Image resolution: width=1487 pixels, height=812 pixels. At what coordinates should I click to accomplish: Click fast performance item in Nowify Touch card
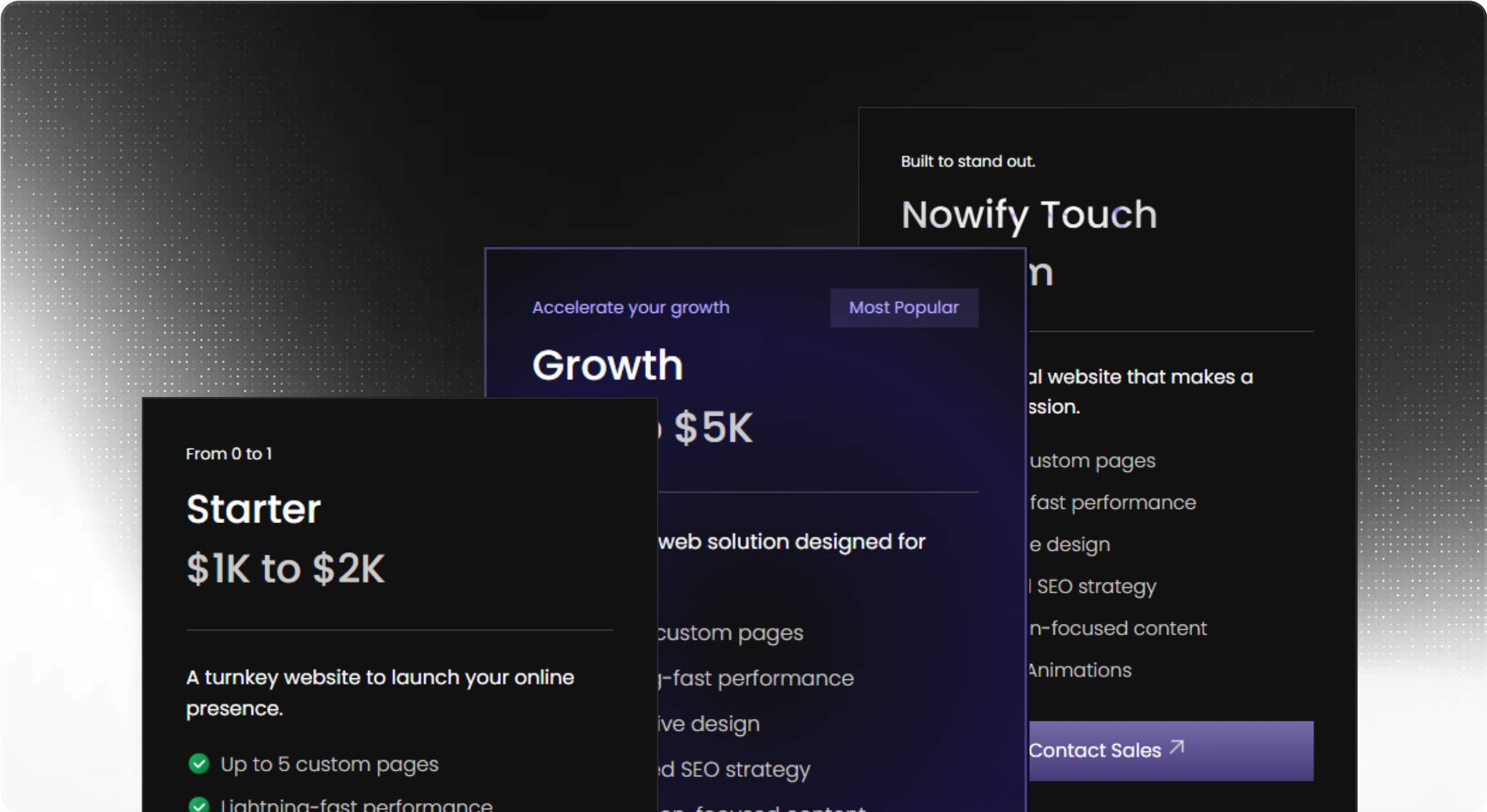pyautogui.click(x=1112, y=503)
